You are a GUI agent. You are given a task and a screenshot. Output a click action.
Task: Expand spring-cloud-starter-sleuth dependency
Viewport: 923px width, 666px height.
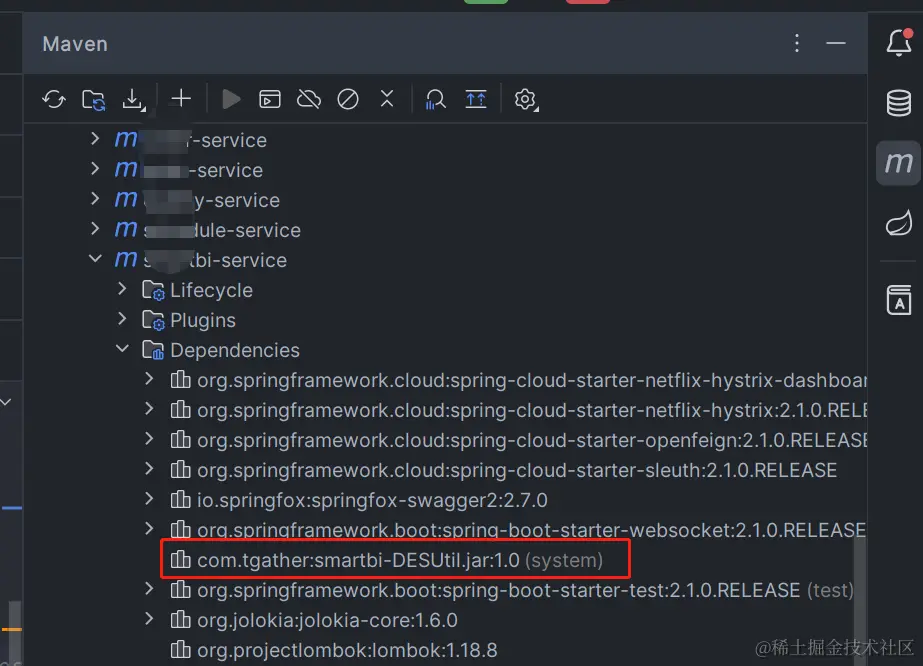click(149, 469)
